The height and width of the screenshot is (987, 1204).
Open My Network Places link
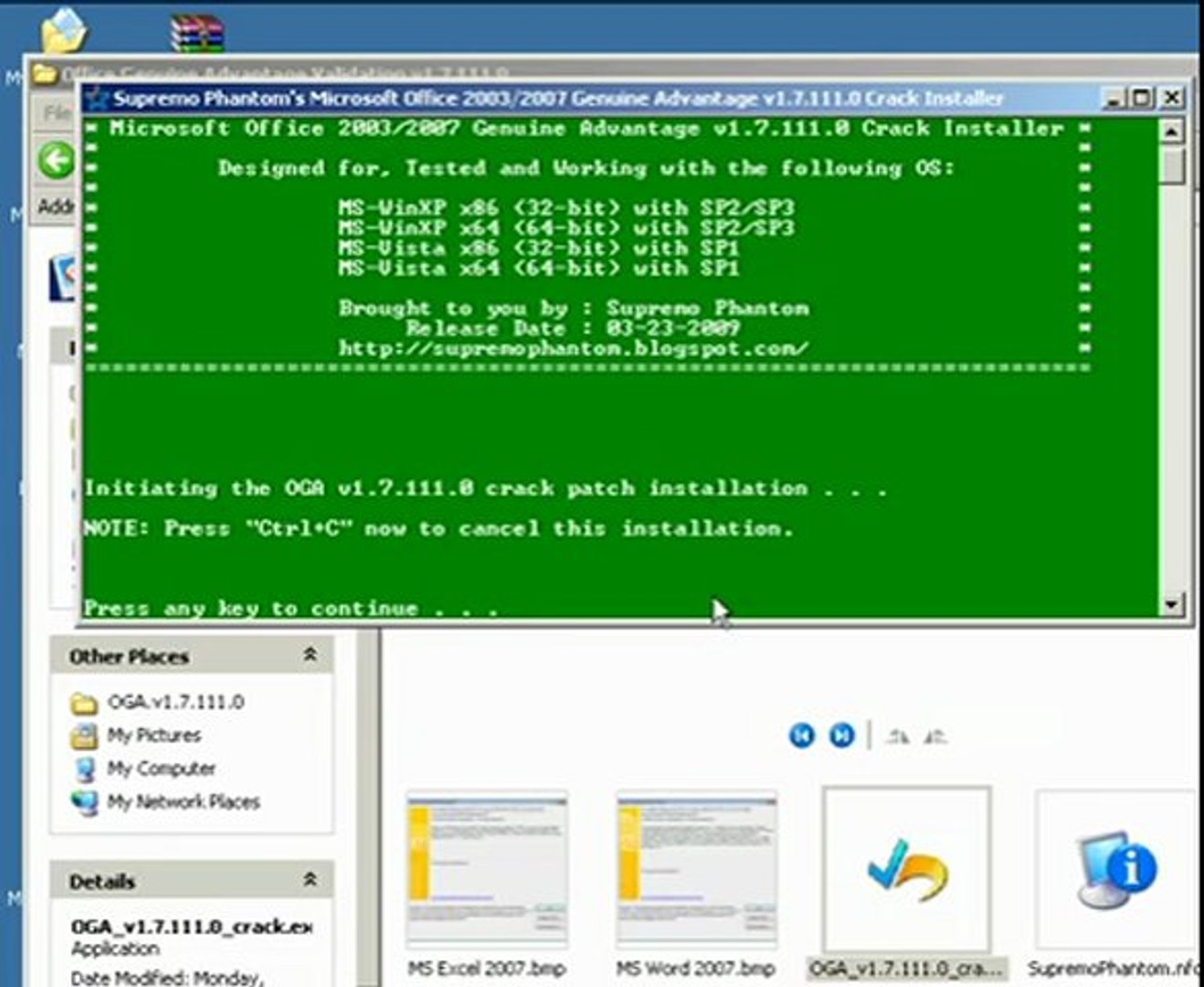(x=183, y=801)
